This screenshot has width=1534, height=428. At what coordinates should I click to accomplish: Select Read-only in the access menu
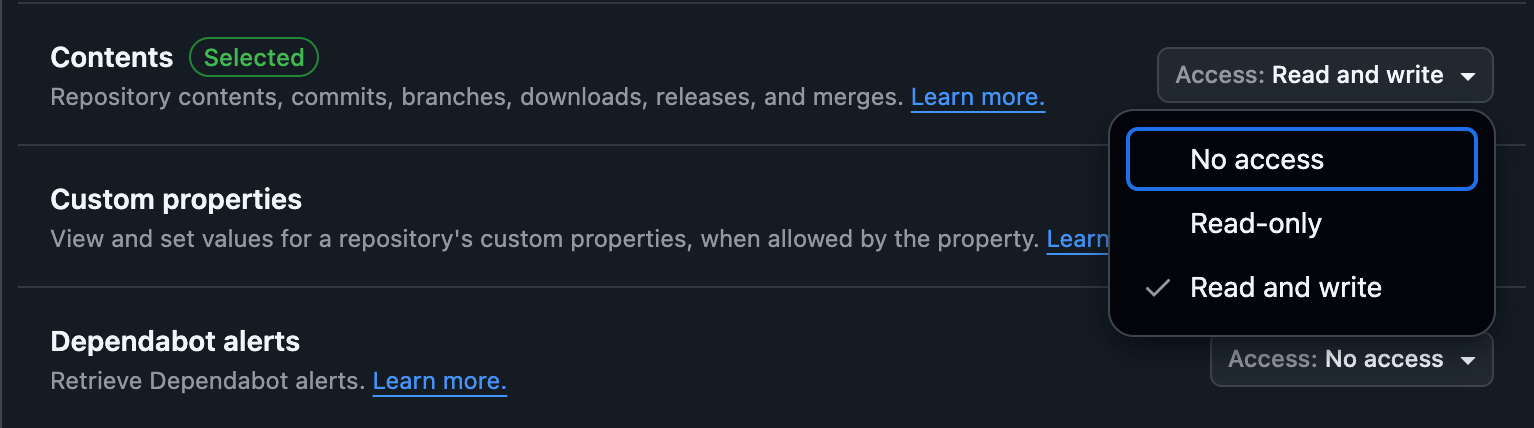1301,223
